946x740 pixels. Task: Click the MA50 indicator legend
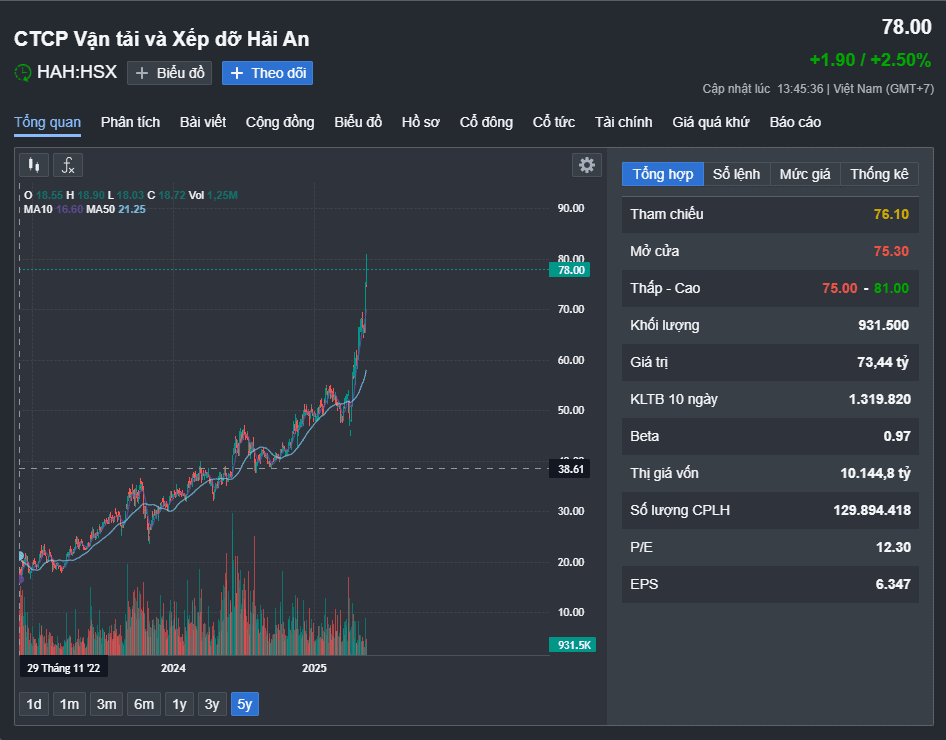(116, 209)
